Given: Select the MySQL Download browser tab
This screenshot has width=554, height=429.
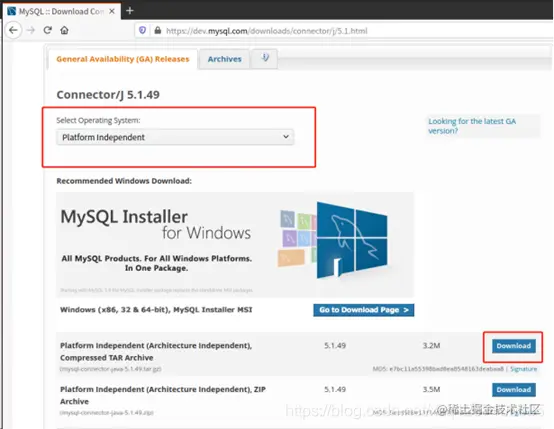Looking at the screenshot, I should pyautogui.click(x=61, y=11).
